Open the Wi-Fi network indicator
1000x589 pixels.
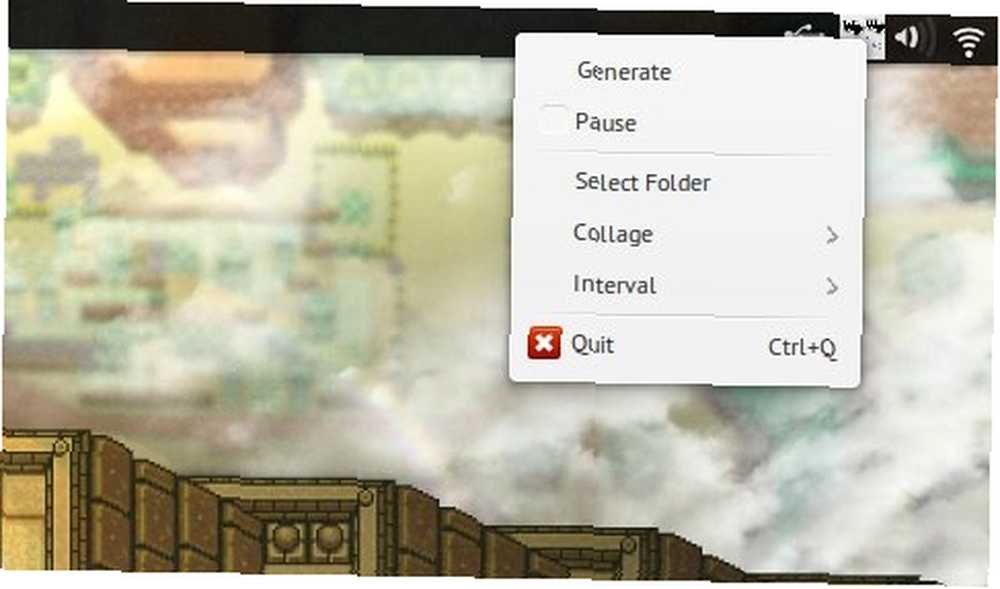(969, 41)
